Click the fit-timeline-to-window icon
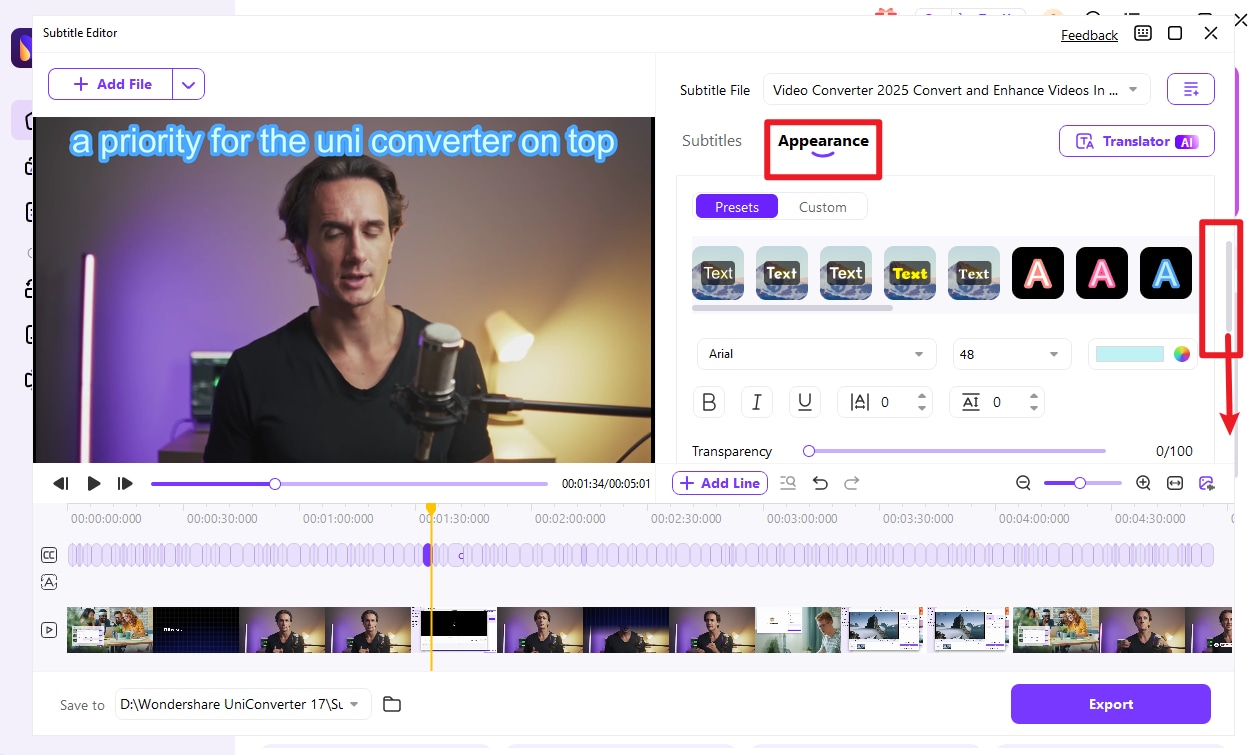1252x755 pixels. 1174,483
